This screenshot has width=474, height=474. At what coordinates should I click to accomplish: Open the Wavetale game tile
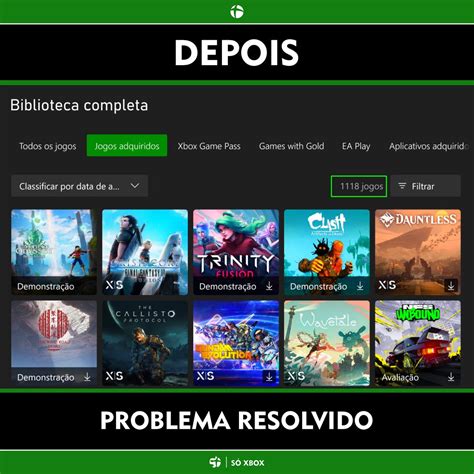(x=327, y=343)
